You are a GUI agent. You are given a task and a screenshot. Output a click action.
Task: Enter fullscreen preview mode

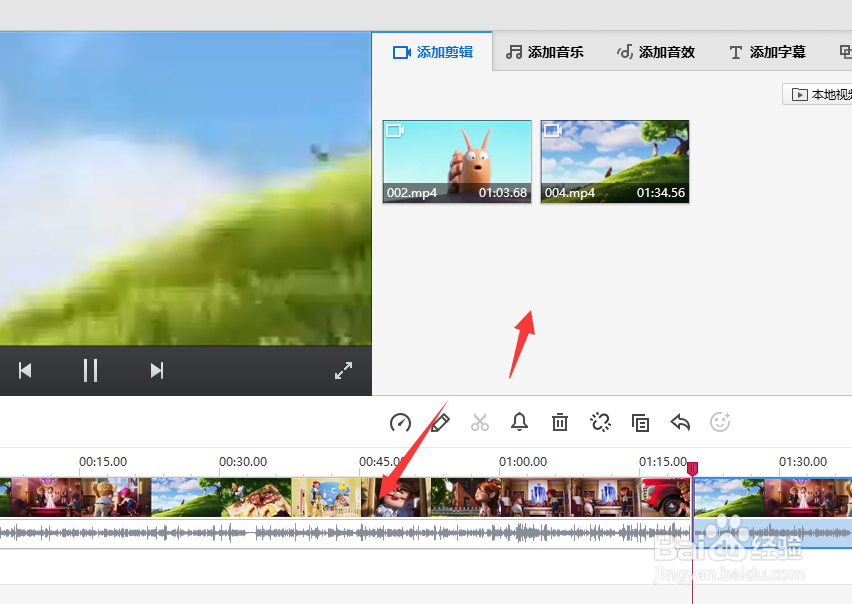343,369
